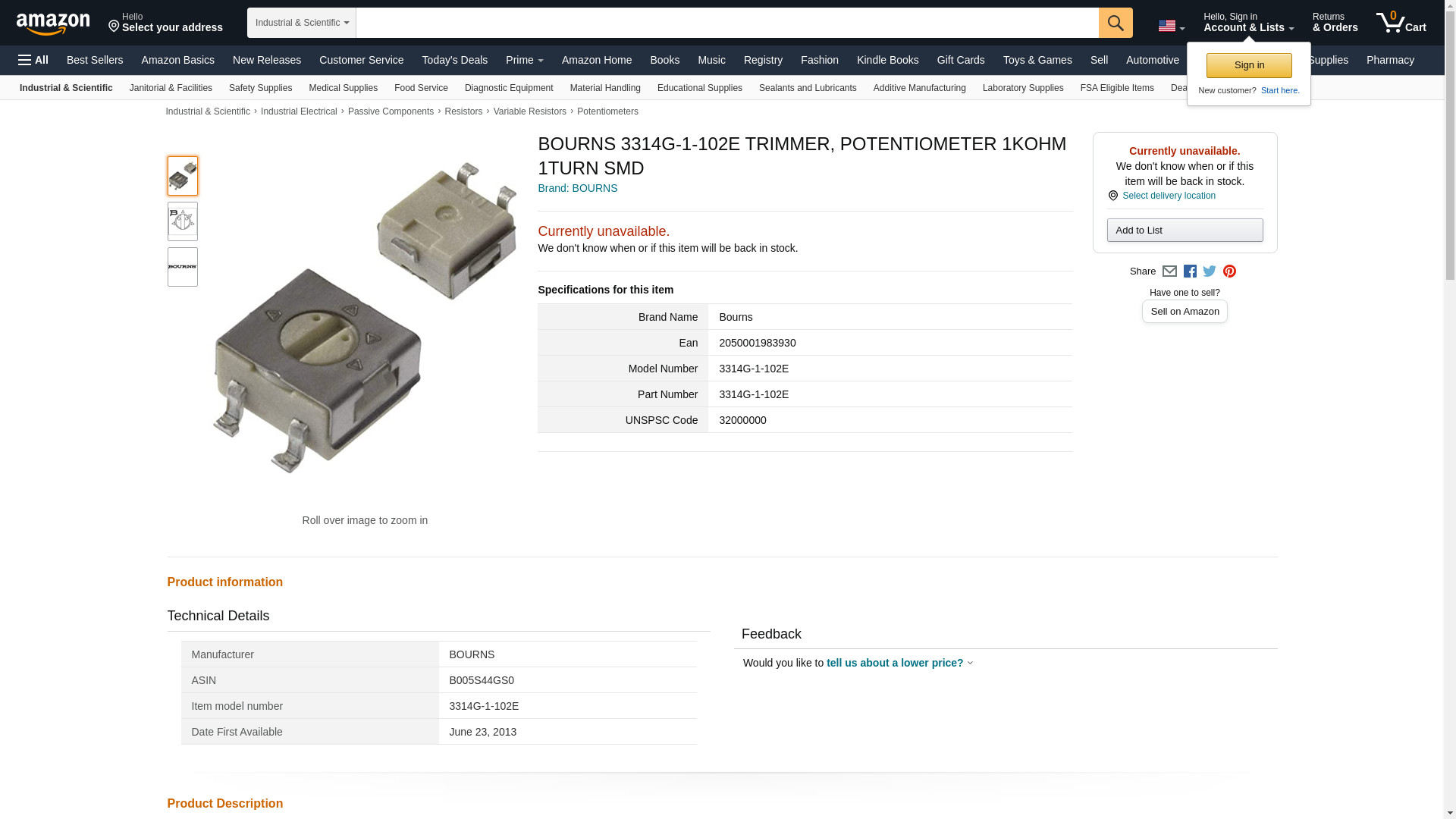Share product on Pinterest icon
The height and width of the screenshot is (819, 1456).
click(1229, 271)
